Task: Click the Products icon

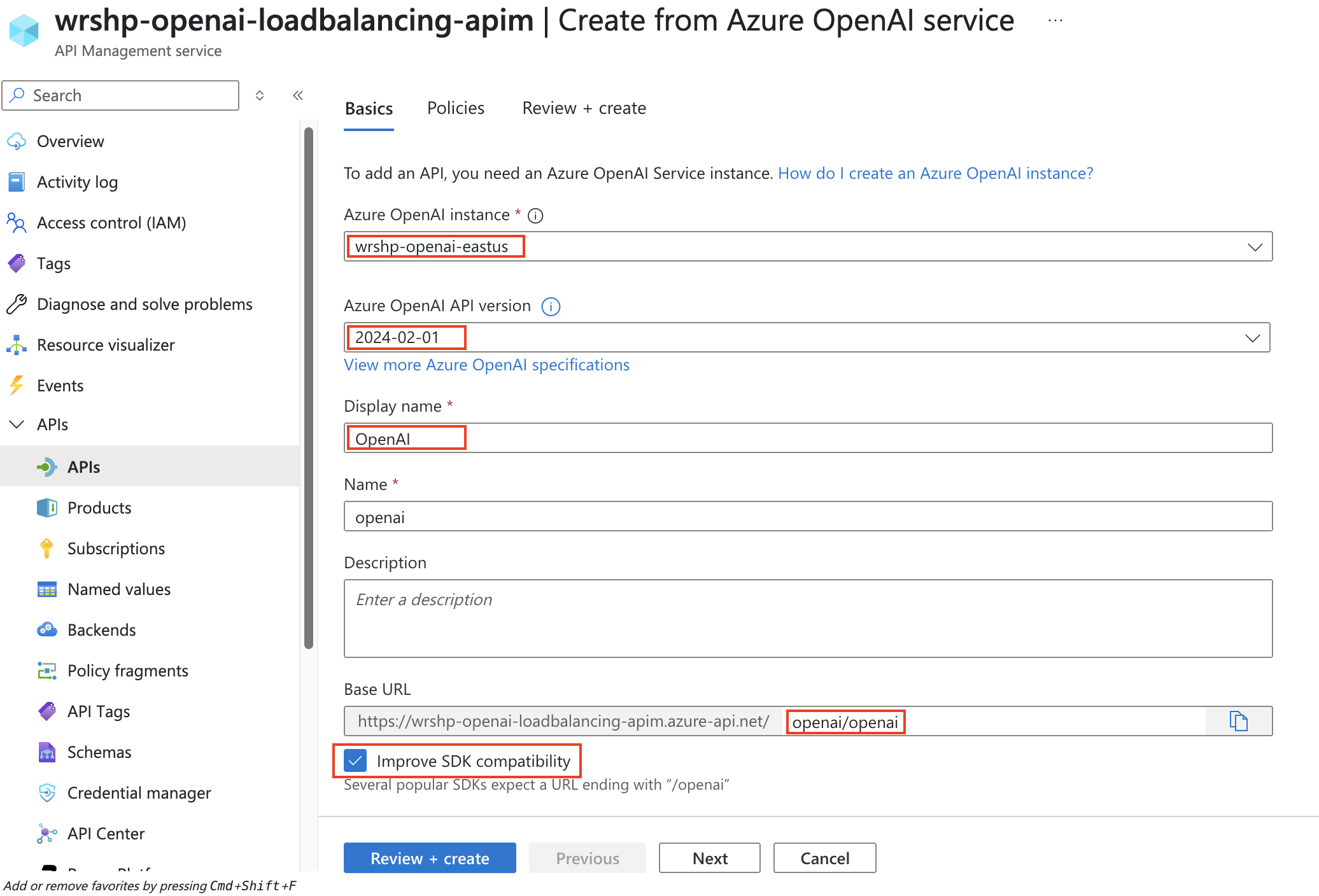Action: 47,508
